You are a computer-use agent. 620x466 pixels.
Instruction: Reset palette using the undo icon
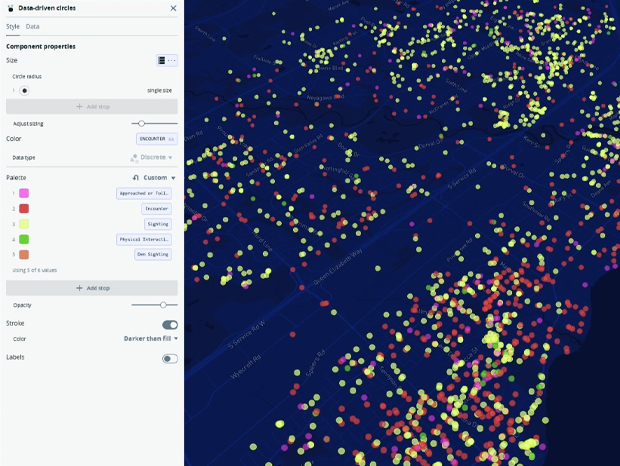click(136, 178)
